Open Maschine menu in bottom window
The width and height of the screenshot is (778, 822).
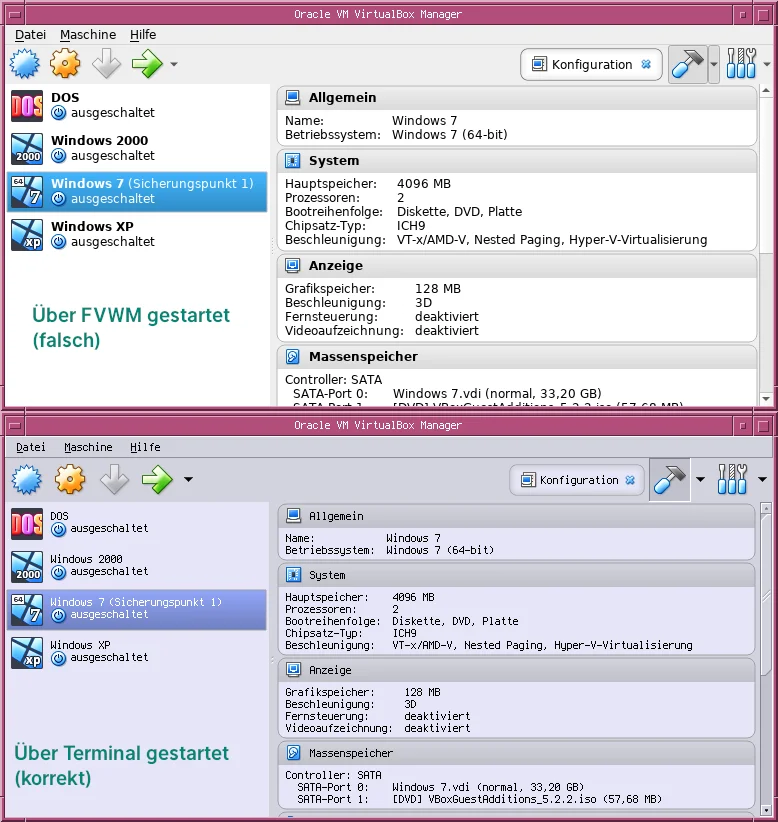(88, 447)
